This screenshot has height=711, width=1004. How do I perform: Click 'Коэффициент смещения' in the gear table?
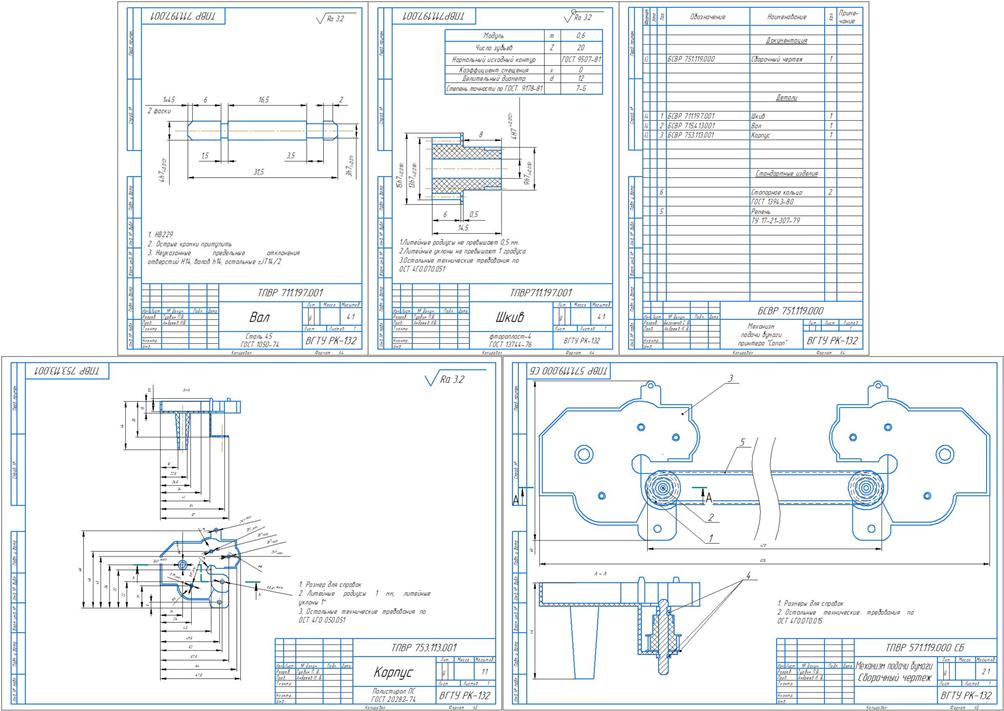pos(494,69)
